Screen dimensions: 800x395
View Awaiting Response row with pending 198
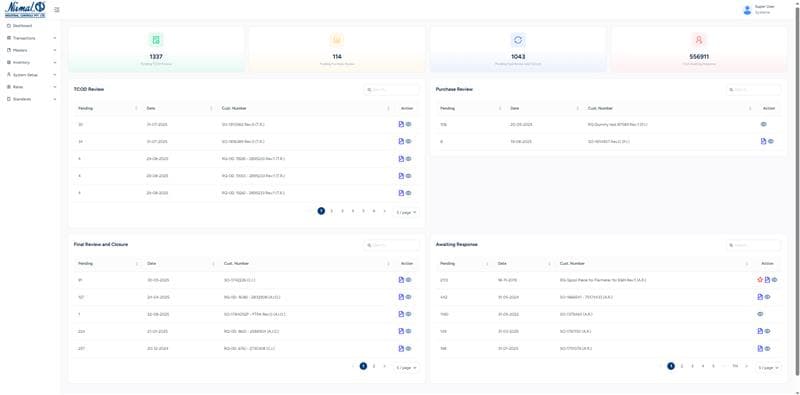pos(767,349)
